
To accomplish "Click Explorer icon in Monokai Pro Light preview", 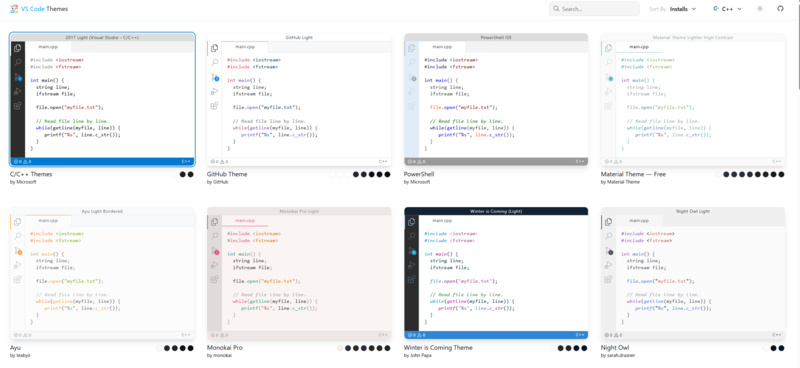I will click(x=215, y=222).
